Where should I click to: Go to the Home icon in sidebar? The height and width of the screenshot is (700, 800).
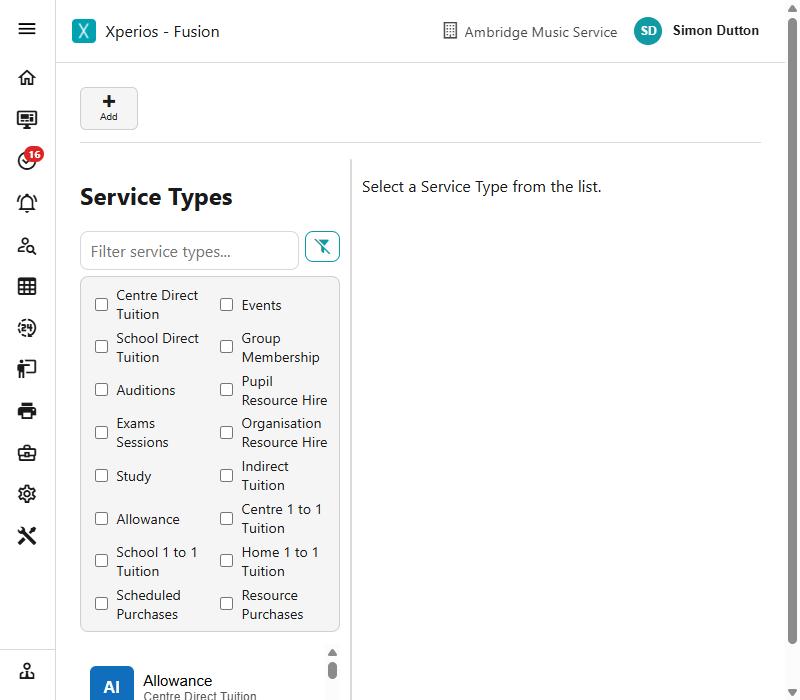27,78
